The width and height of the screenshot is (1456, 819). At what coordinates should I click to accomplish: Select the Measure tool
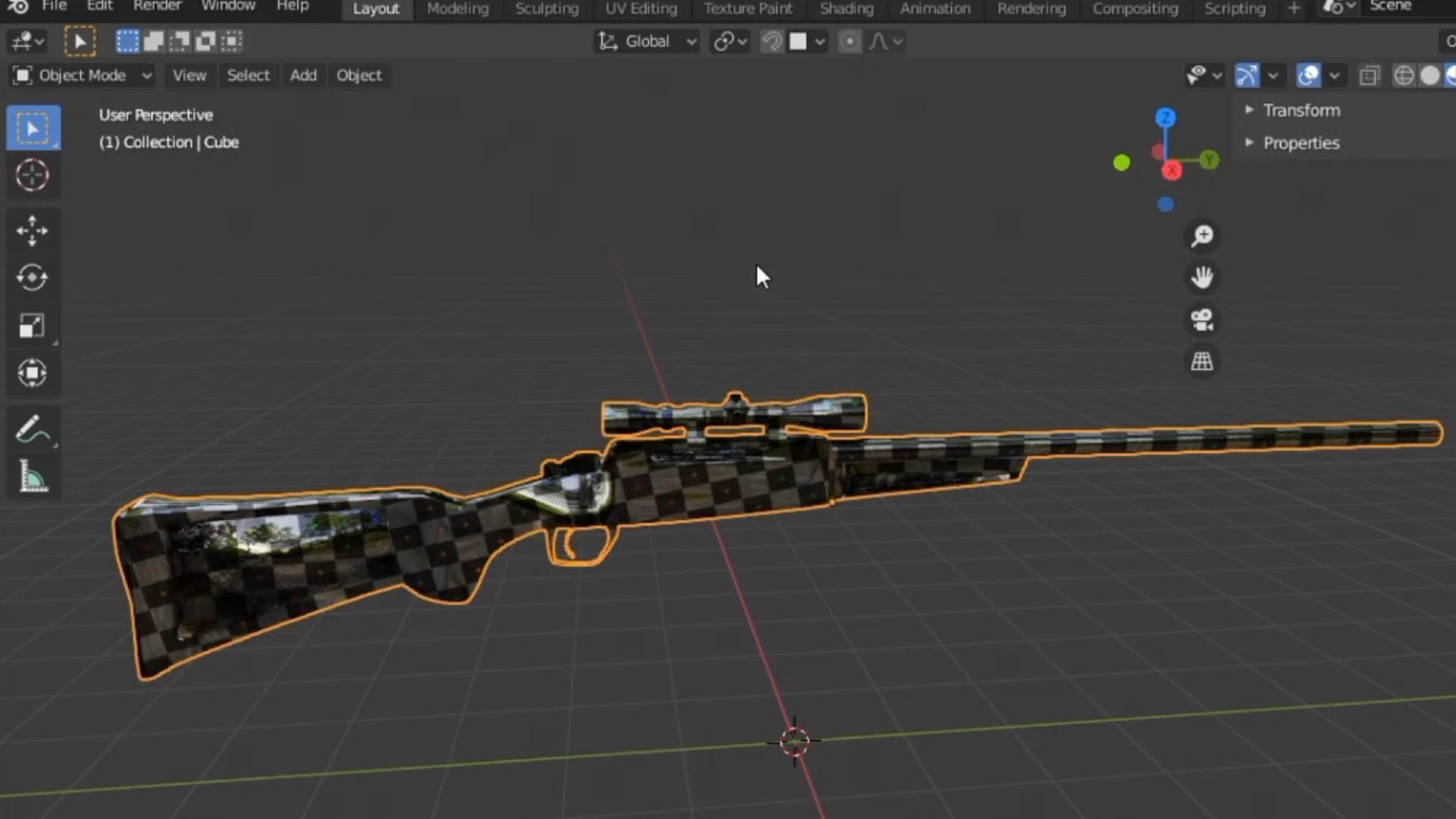32,477
